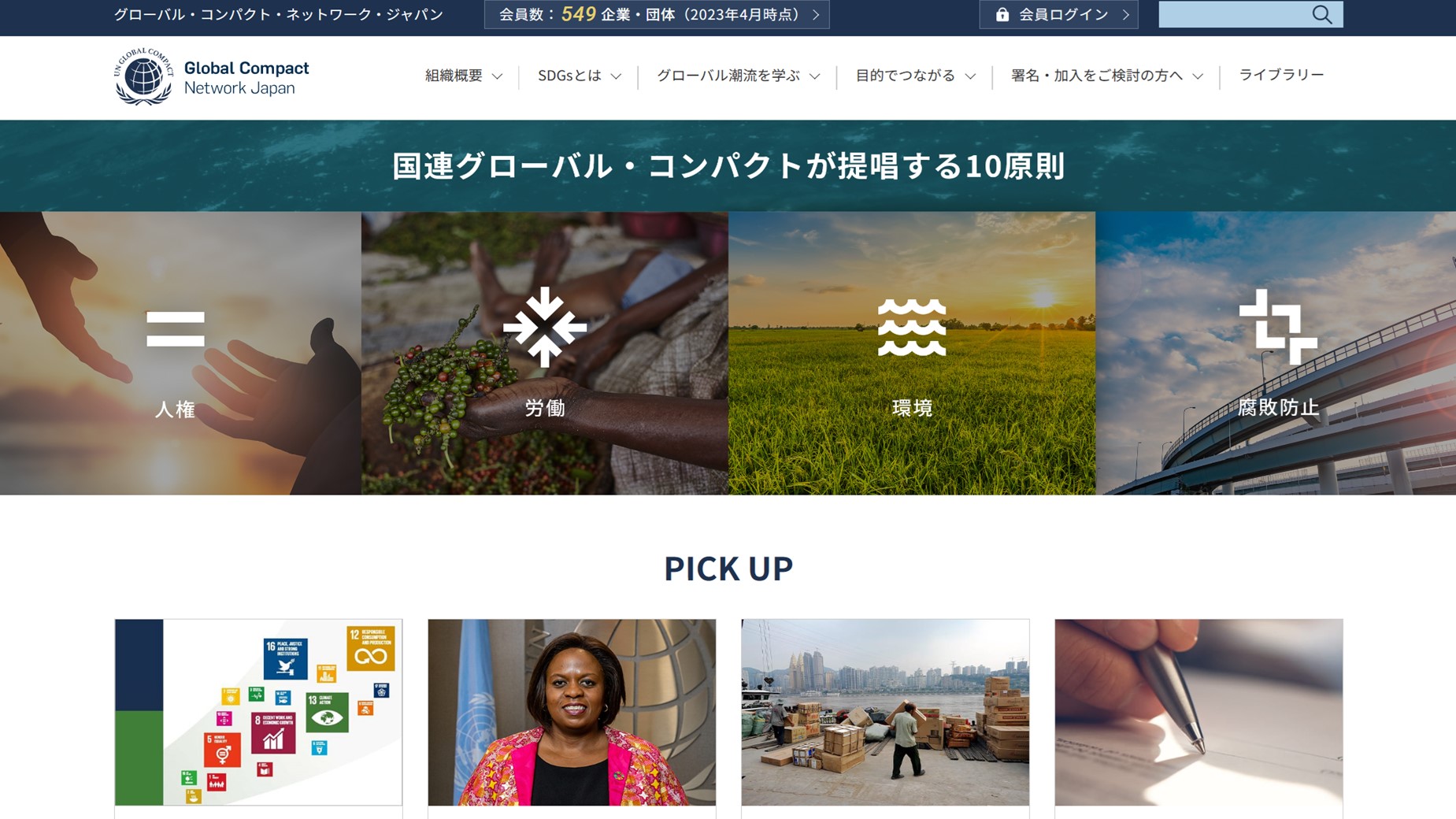Select the 腐敗防止 anti-corruption icon
Viewport: 1456px width, 819px height.
click(1278, 327)
